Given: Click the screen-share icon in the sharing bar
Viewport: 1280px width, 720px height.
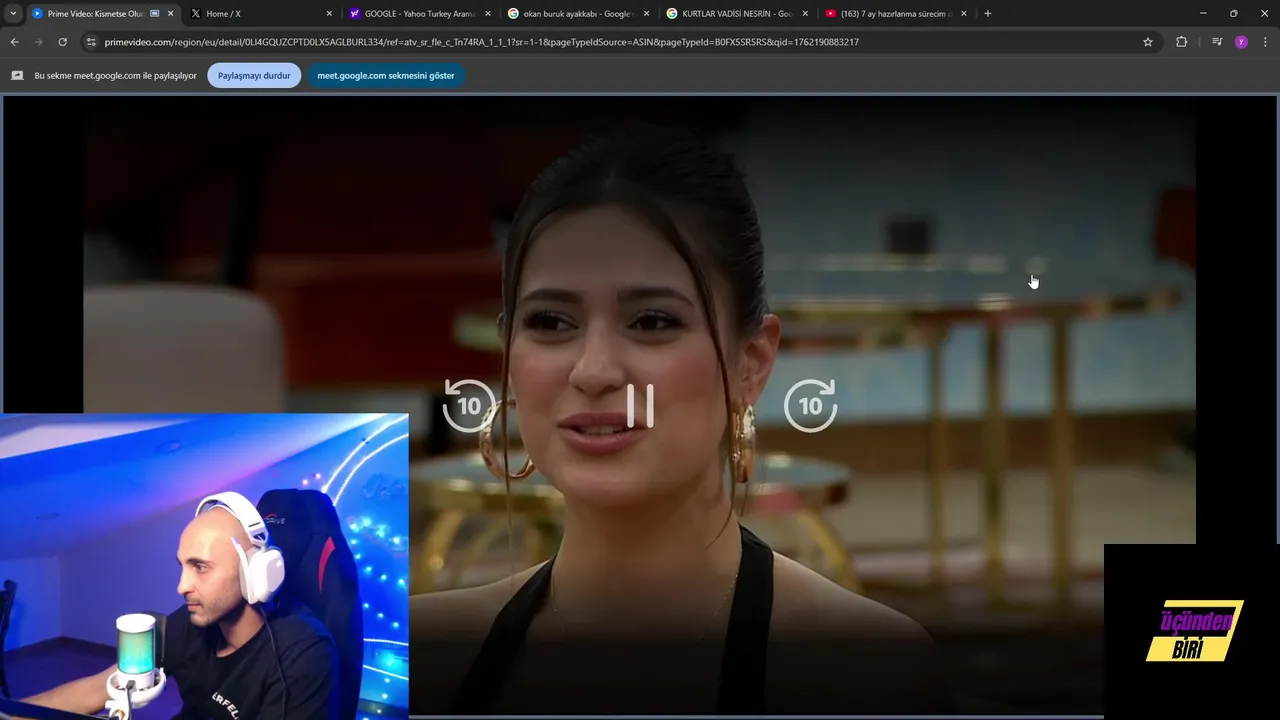Looking at the screenshot, I should (x=17, y=75).
